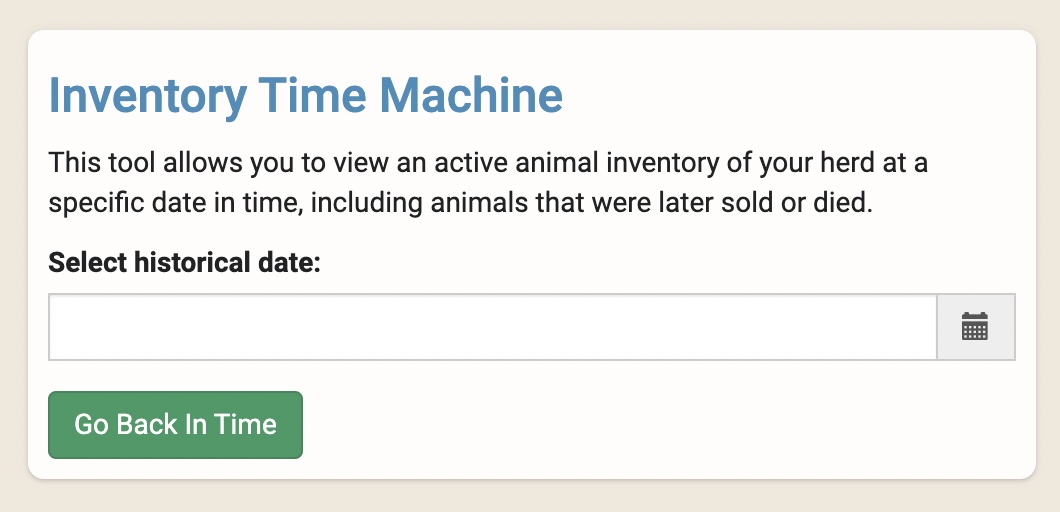The width and height of the screenshot is (1060, 512).
Task: Select the blue page title text
Action: coord(305,96)
